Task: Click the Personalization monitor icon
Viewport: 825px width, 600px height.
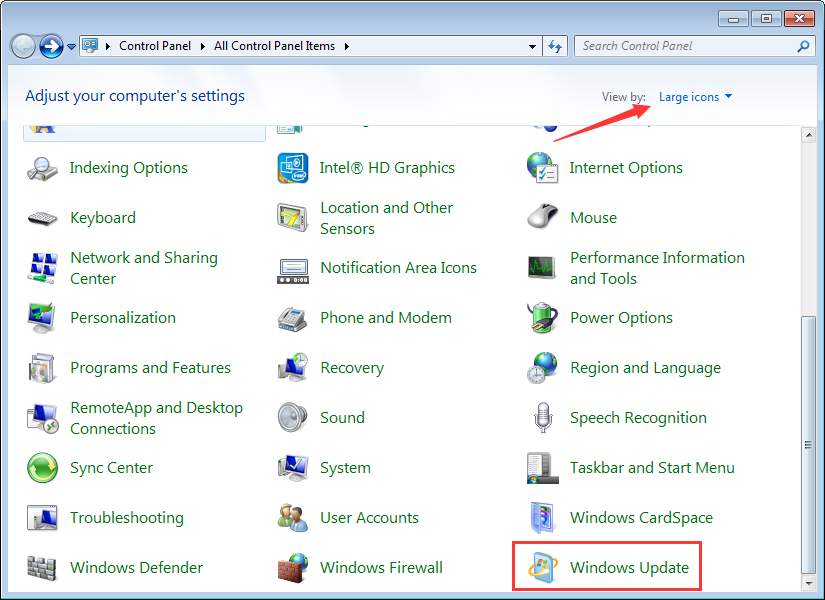Action: (x=42, y=318)
